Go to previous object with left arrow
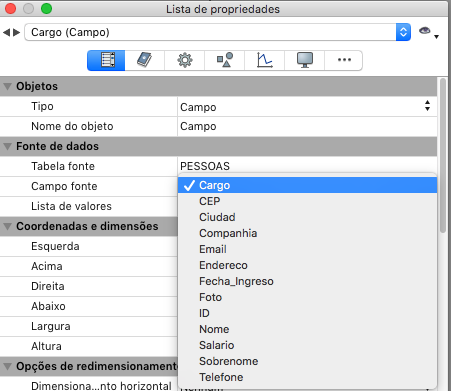Screen dimensions: 451x391 click(6, 32)
